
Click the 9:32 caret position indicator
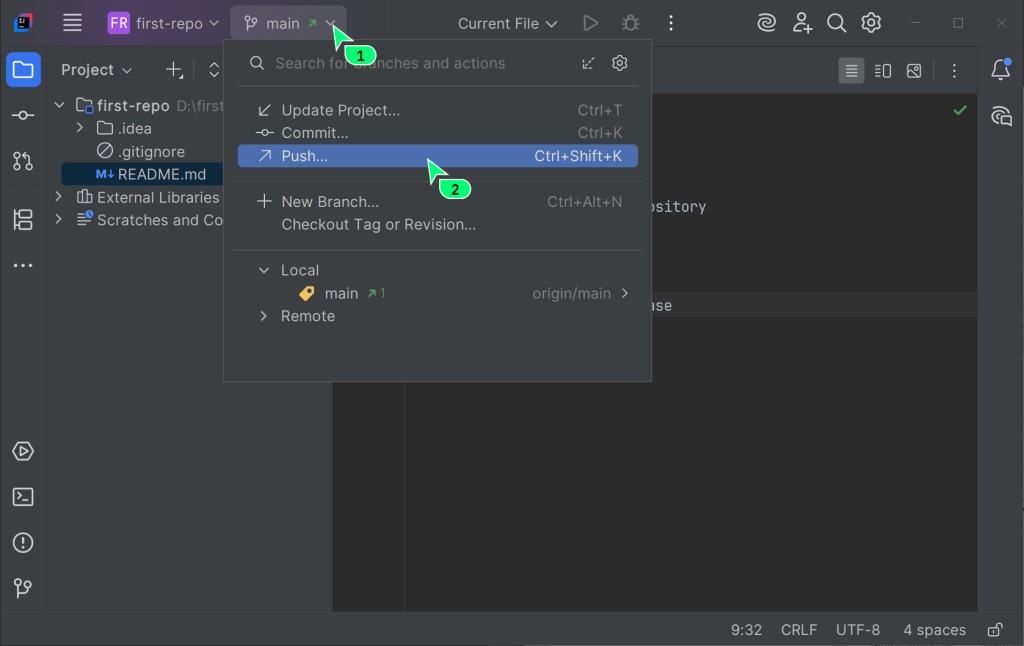tap(746, 630)
